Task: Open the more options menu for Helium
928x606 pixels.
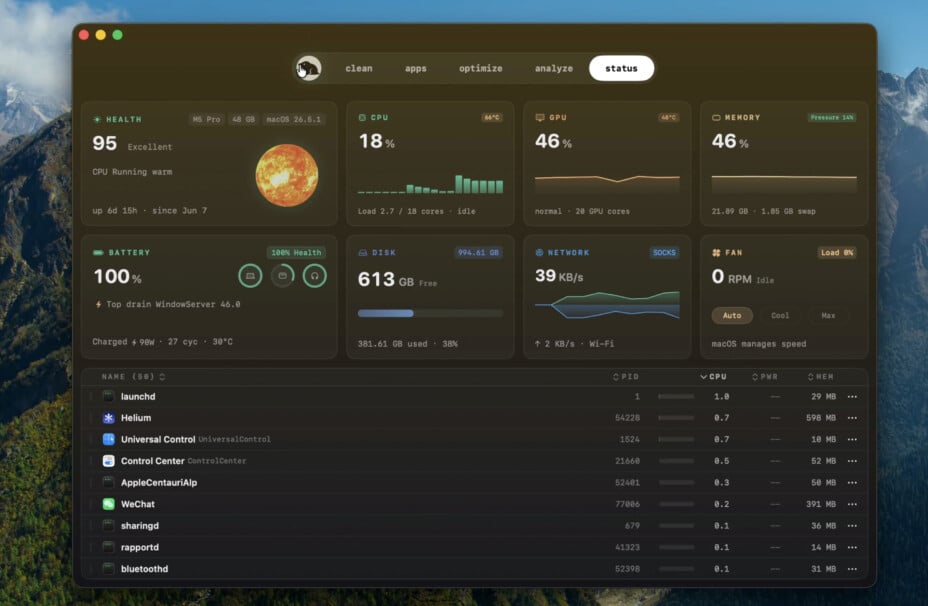Action: click(x=852, y=418)
